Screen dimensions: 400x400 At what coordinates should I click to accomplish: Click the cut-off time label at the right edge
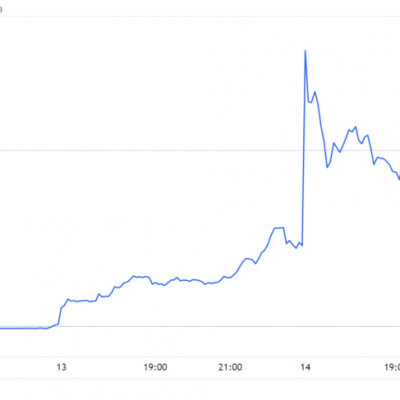pos(392,367)
